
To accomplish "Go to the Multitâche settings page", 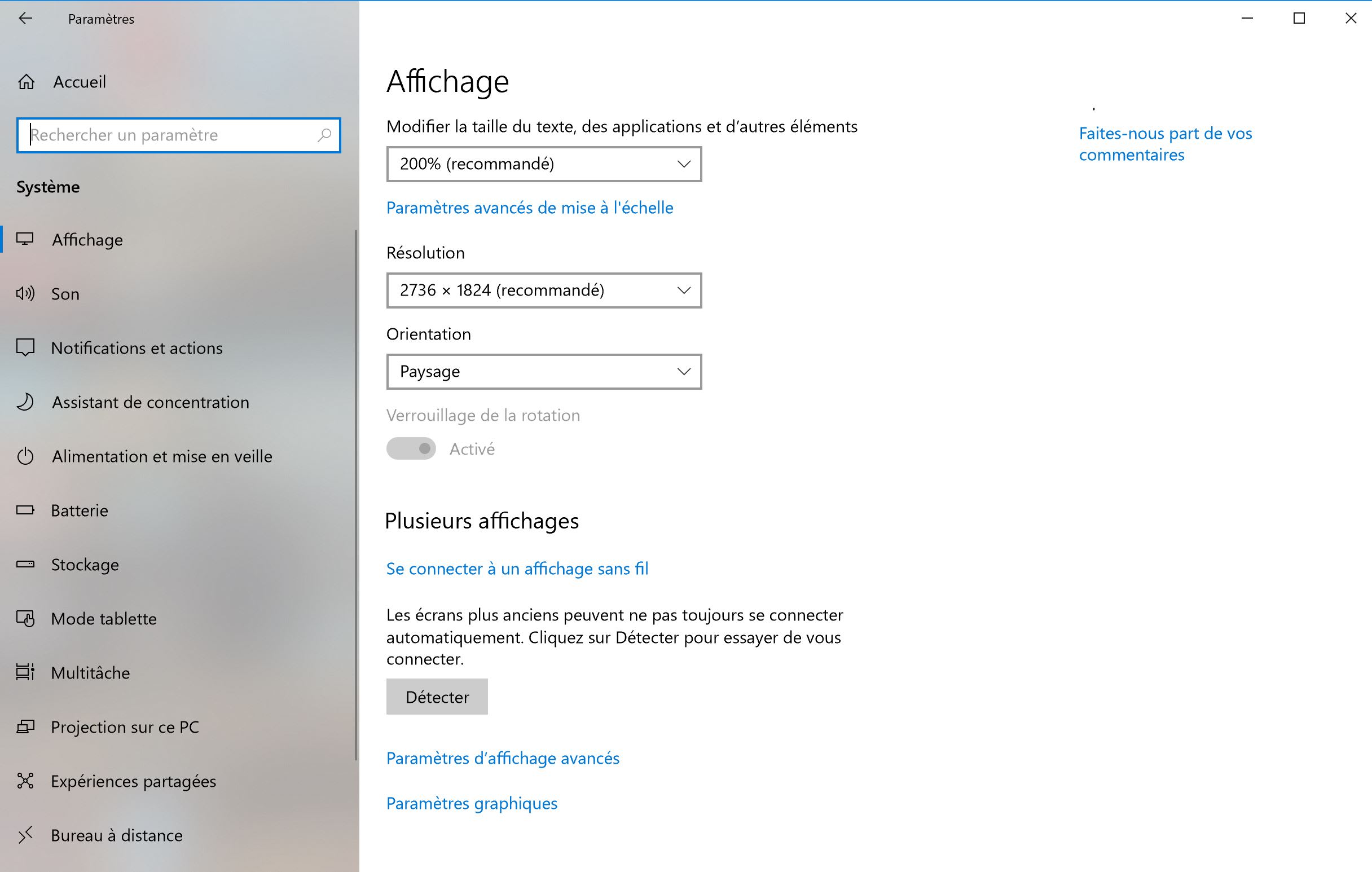I will tap(91, 673).
